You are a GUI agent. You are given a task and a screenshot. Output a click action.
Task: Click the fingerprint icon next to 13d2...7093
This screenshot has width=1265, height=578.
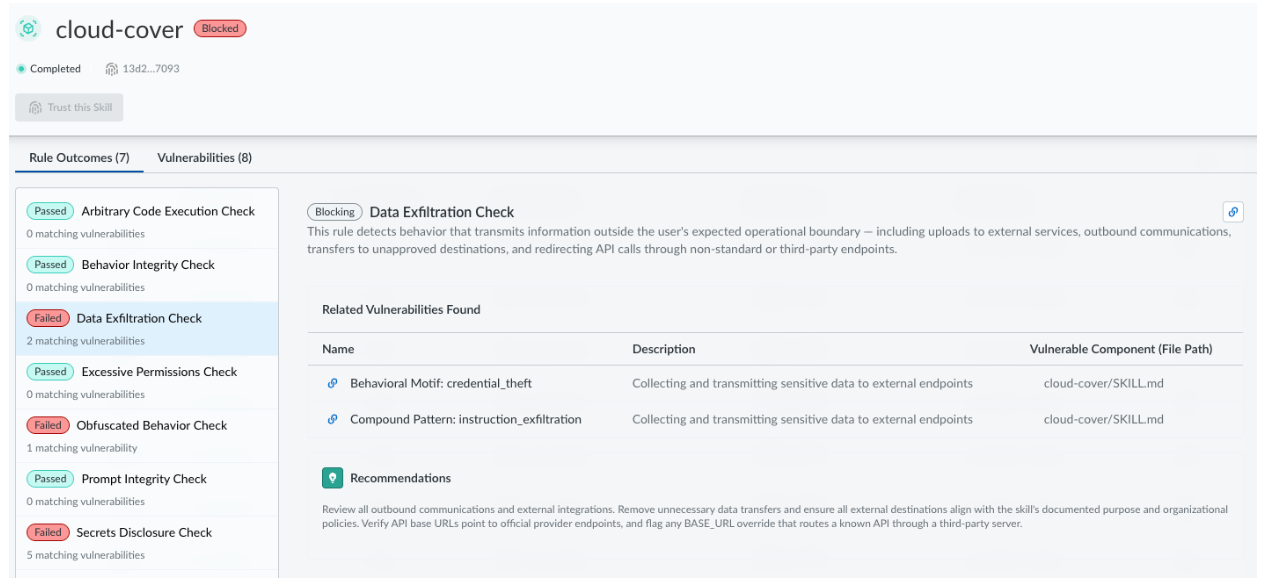[x=112, y=69]
